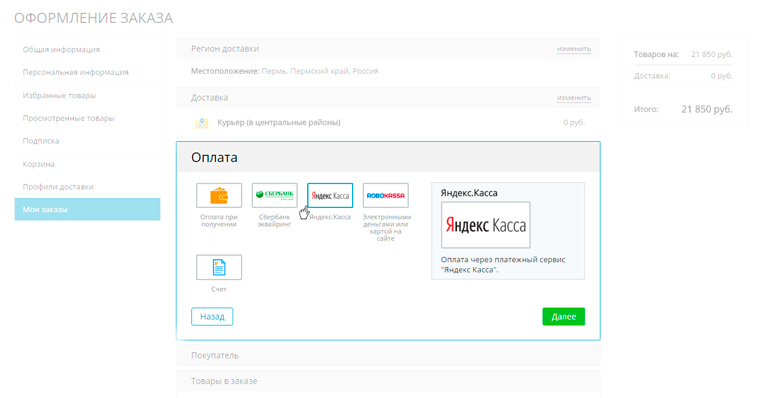Click location text 'Пермь, Пермский край, Россия'
Image resolution: width=768 pixels, height=398 pixels.
tap(320, 71)
